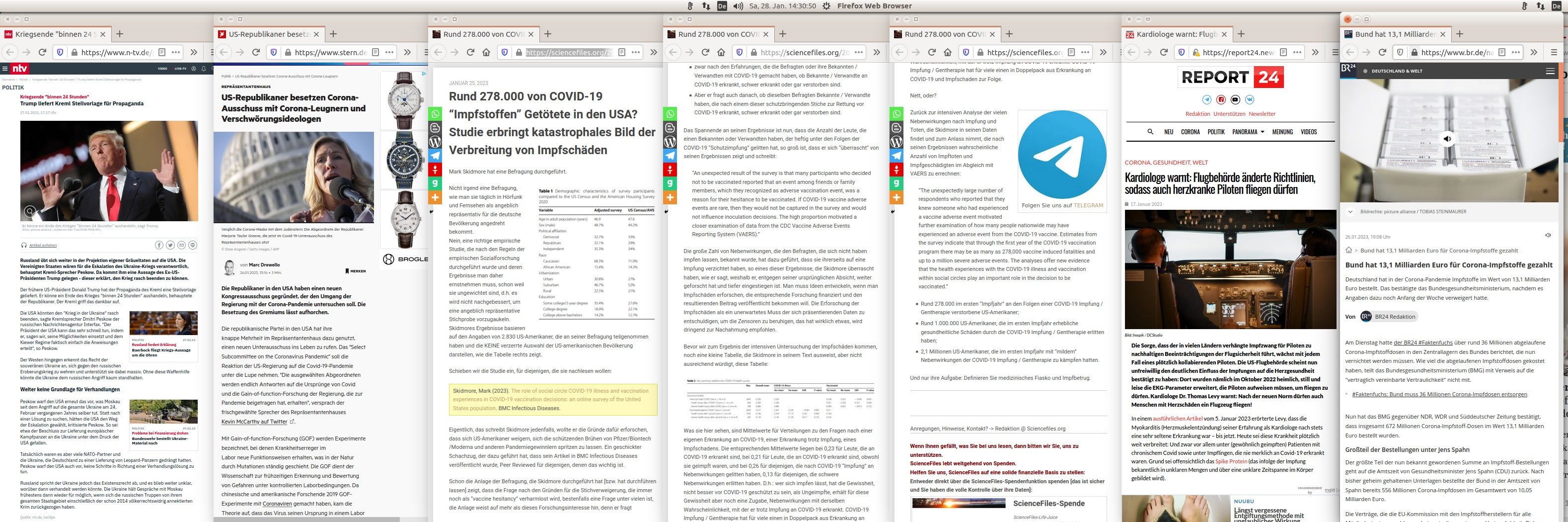Open the Report24 YouTube icon

[x=1235, y=99]
